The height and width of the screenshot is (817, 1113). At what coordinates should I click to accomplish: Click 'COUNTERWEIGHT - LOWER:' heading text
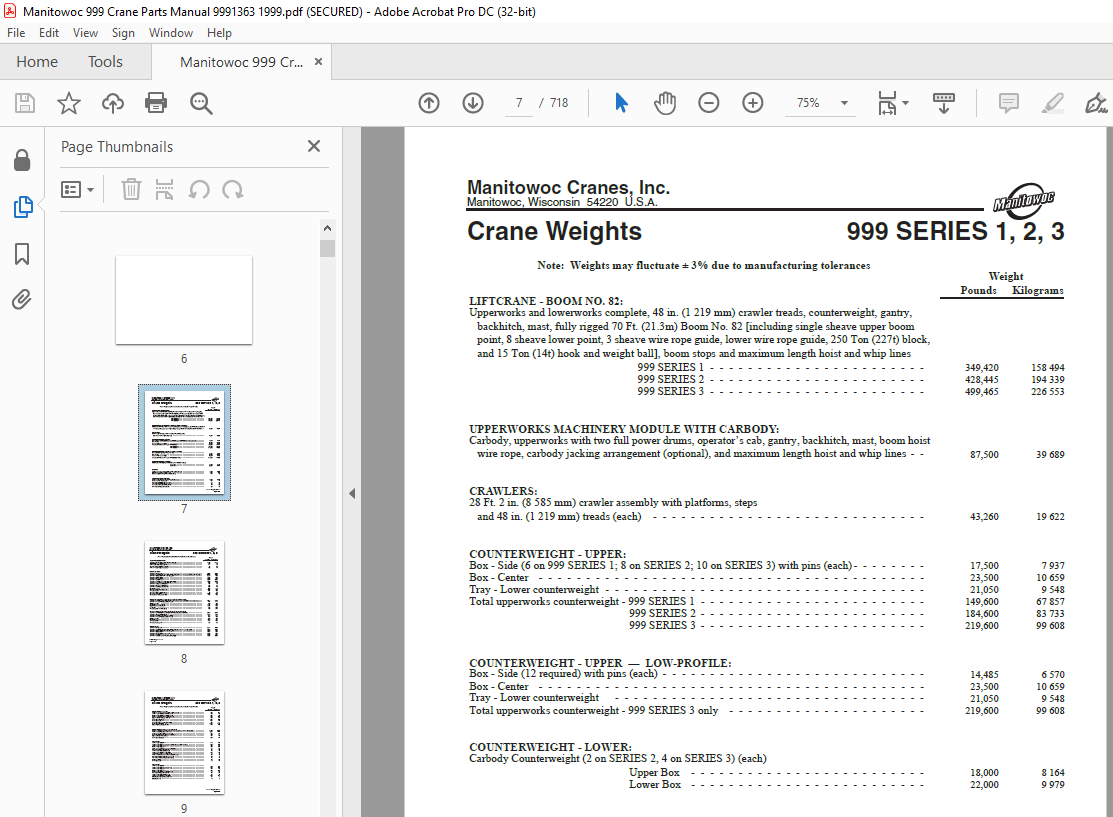(x=550, y=747)
